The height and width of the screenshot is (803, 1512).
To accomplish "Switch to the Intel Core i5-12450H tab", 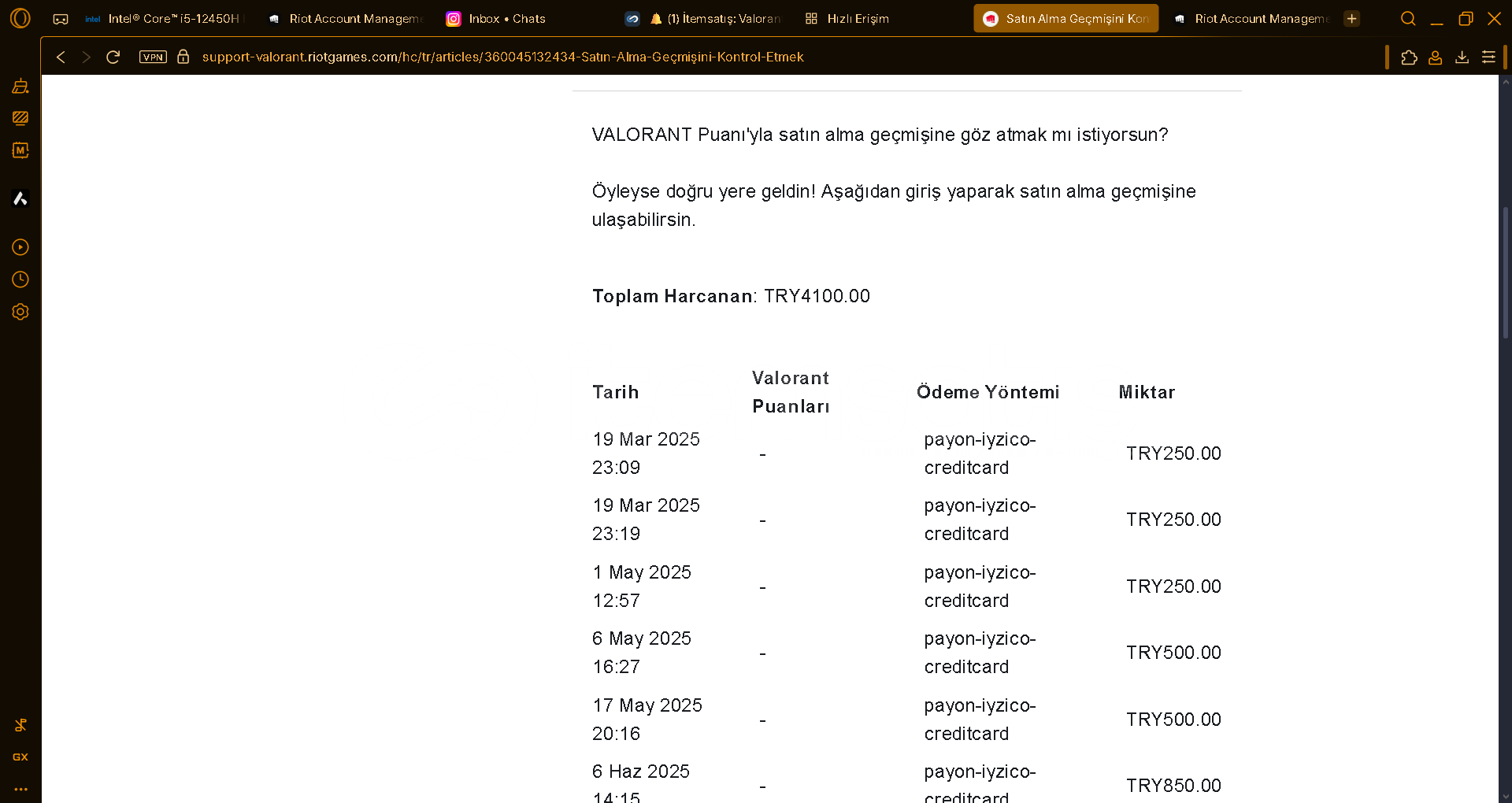I will point(163,18).
